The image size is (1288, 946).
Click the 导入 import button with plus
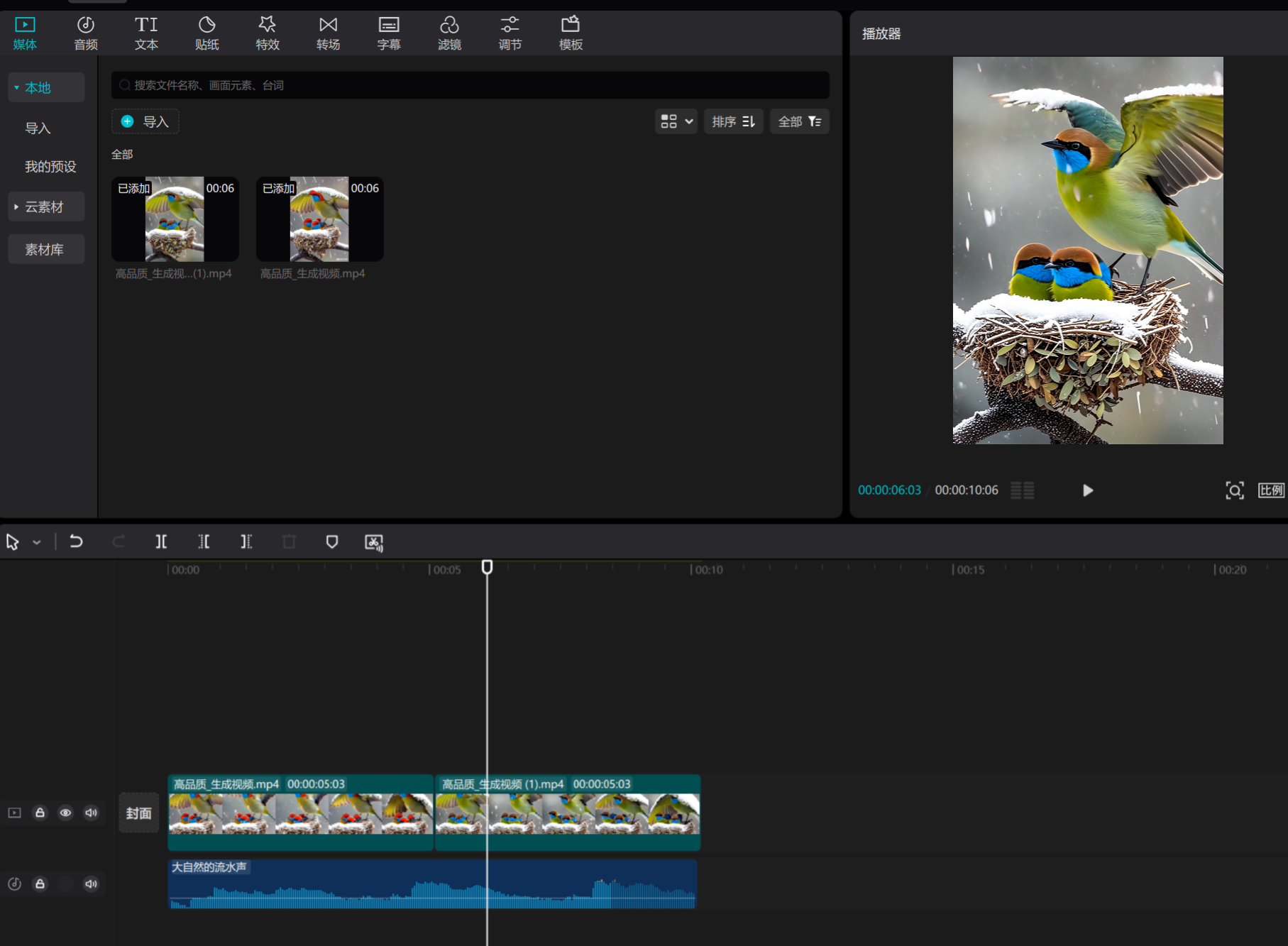145,121
